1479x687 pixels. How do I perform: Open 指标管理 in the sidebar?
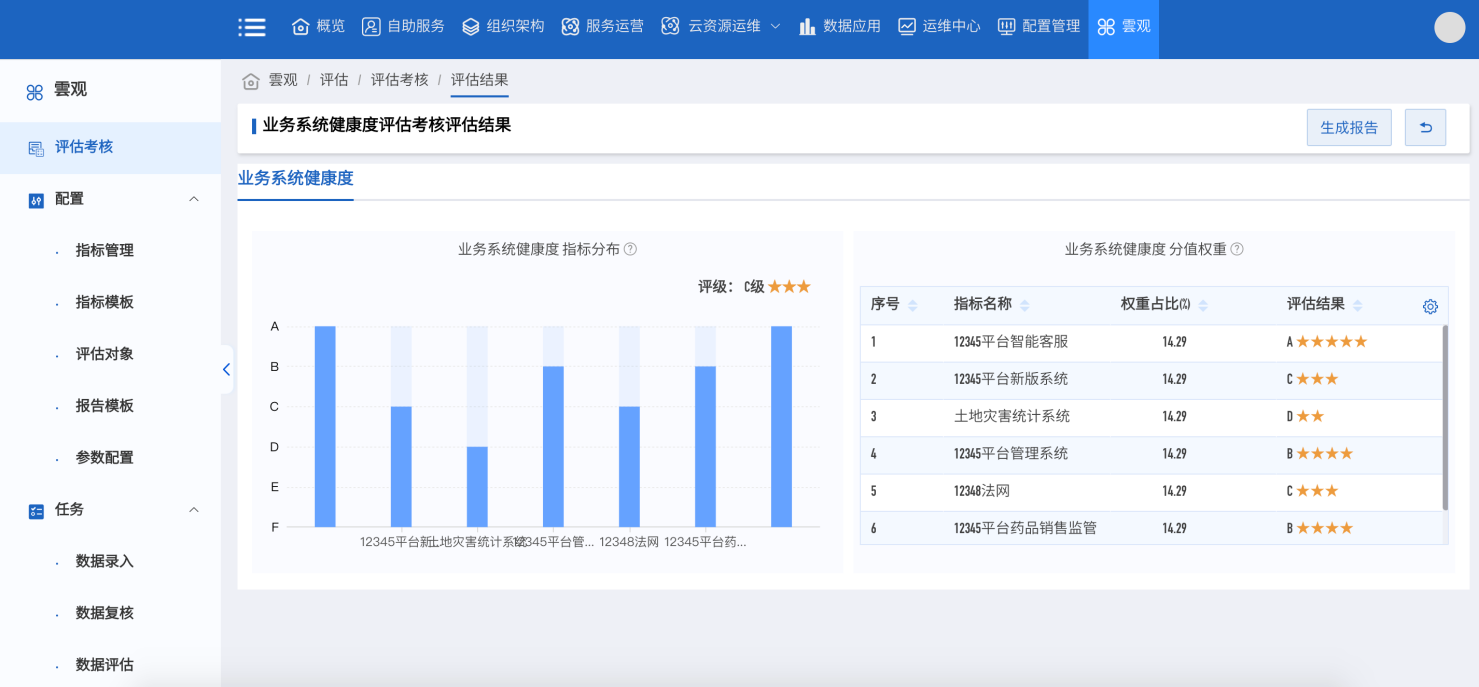pyautogui.click(x=104, y=251)
